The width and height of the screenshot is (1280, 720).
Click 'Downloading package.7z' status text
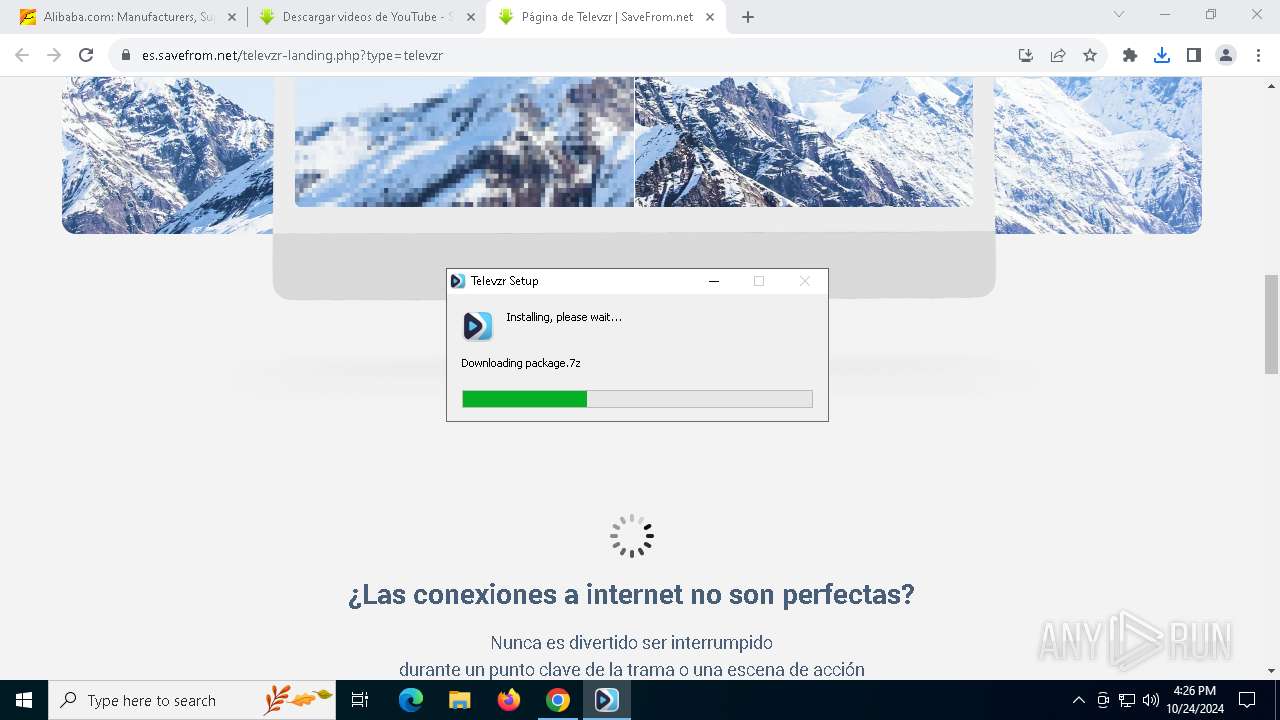521,363
